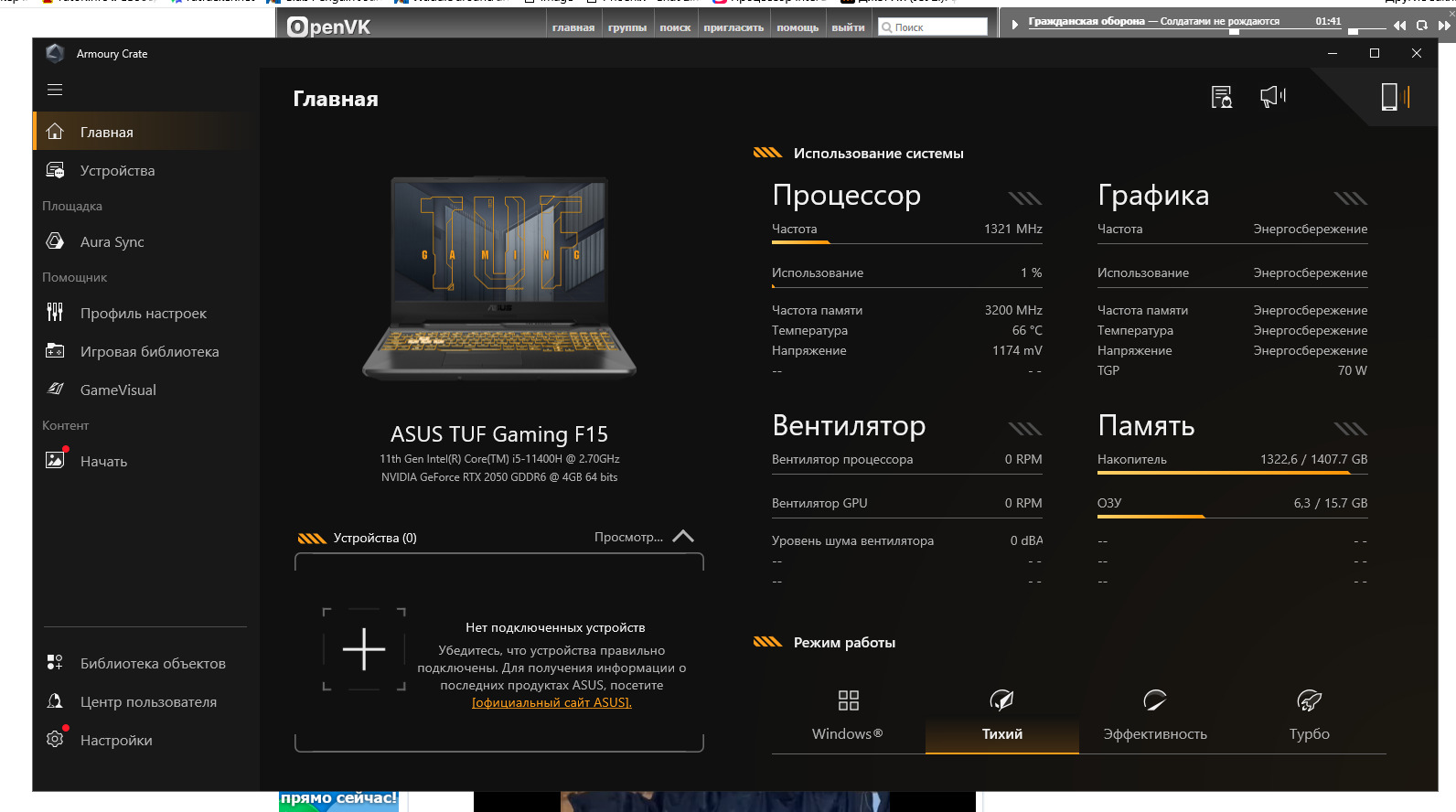Image resolution: width=1456 pixels, height=812 pixels.
Task: Click the TUF Gaming laptop image
Action: 499,278
